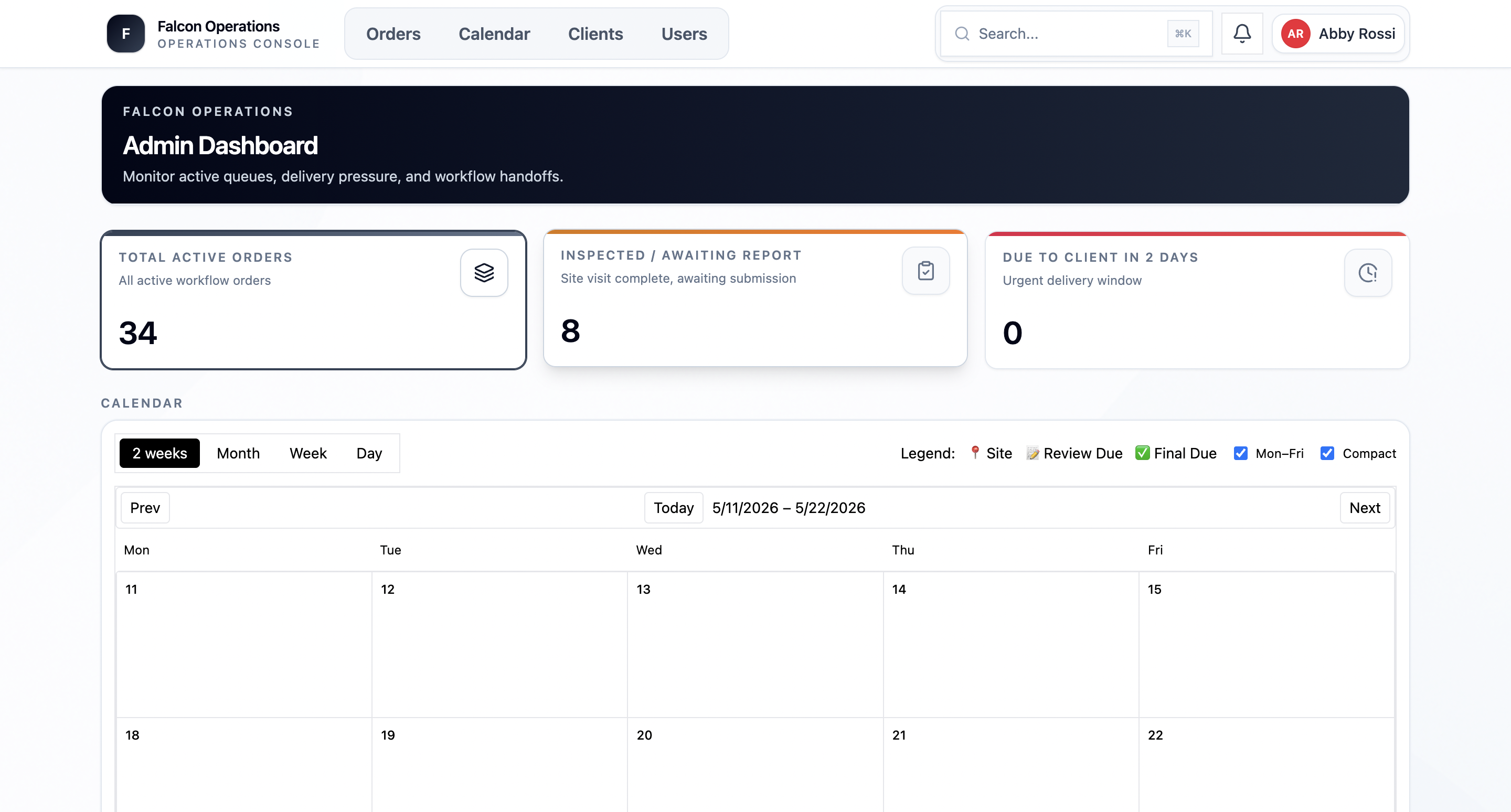
Task: Toggle the Mon–Fri checkbox
Action: [1240, 453]
